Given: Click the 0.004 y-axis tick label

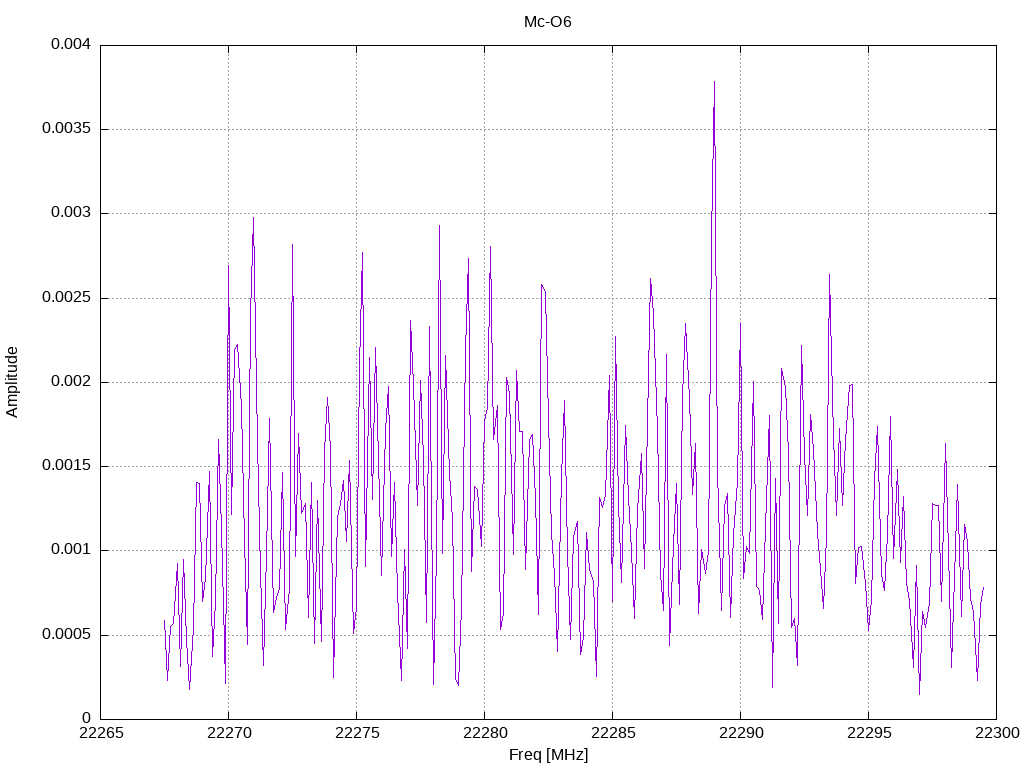Looking at the screenshot, I should (x=71, y=44).
